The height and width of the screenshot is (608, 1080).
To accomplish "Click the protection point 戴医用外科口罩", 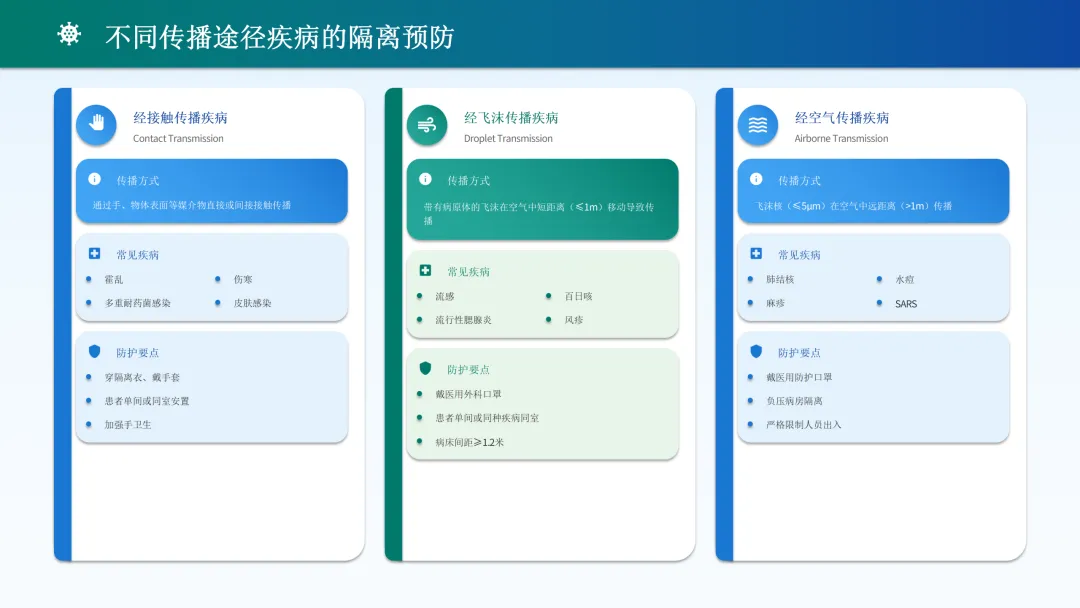I will point(468,395).
